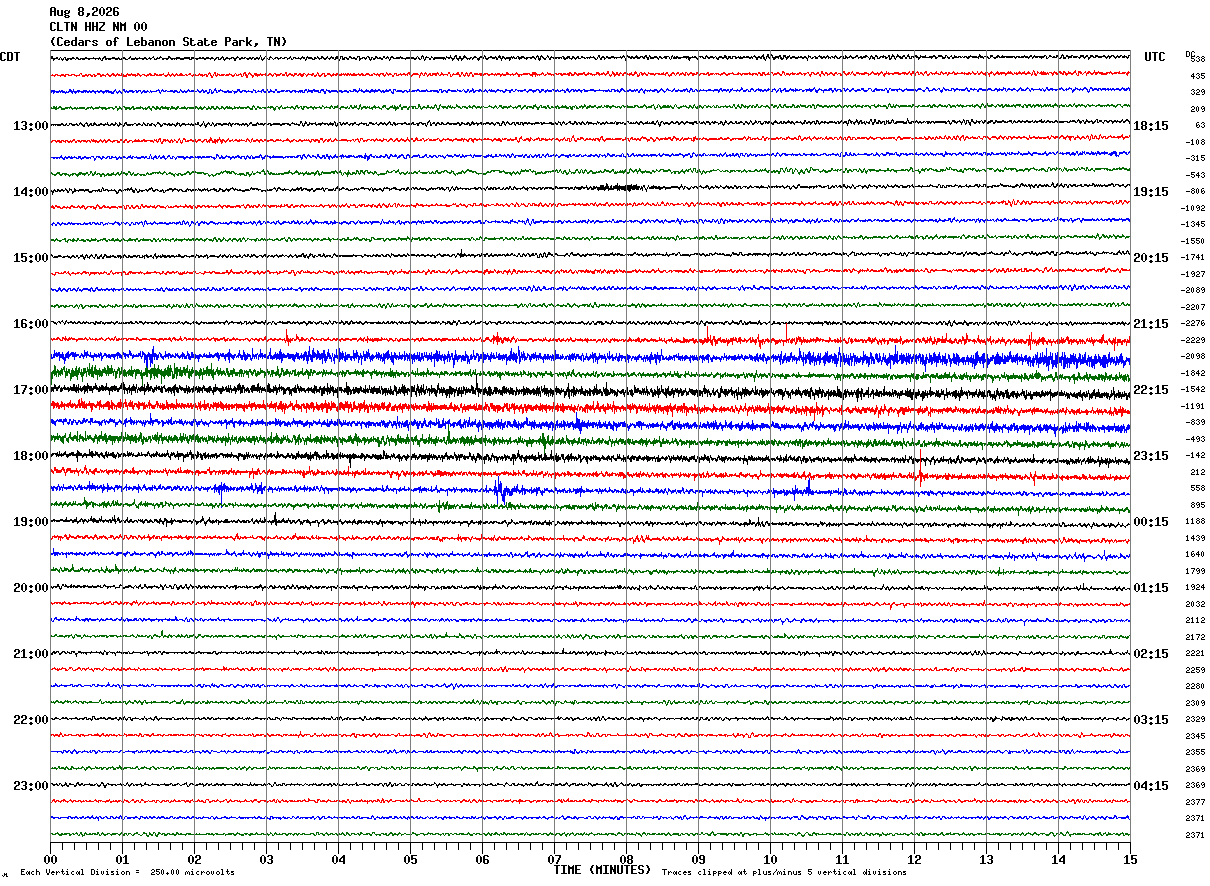Click DC offset value -806
This screenshot has height=886, width=1210.
[1194, 191]
